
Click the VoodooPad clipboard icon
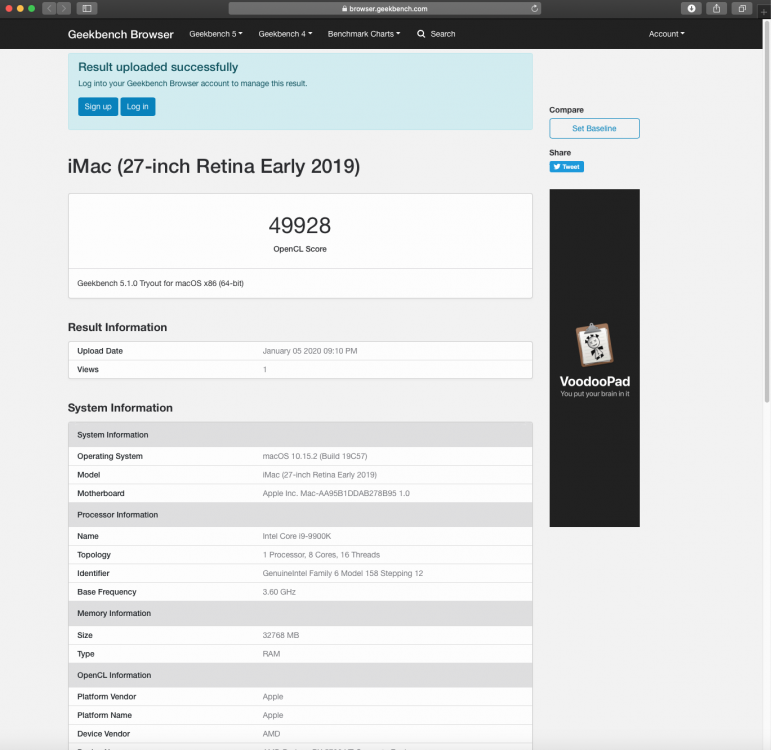pyautogui.click(x=594, y=345)
